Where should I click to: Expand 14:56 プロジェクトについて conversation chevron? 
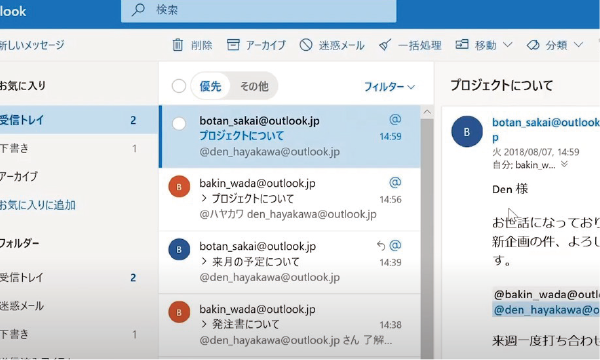point(204,198)
